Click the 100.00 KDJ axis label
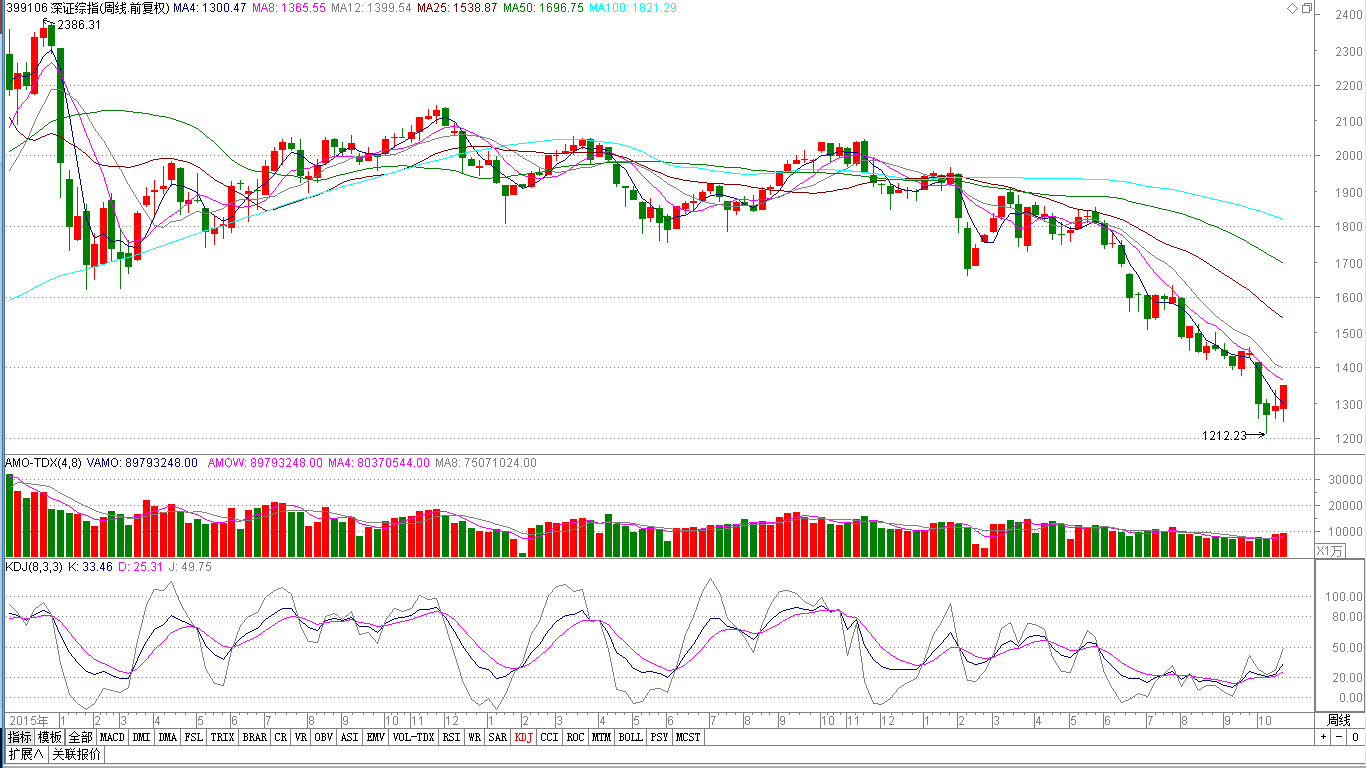This screenshot has width=1366, height=768. coord(1346,597)
